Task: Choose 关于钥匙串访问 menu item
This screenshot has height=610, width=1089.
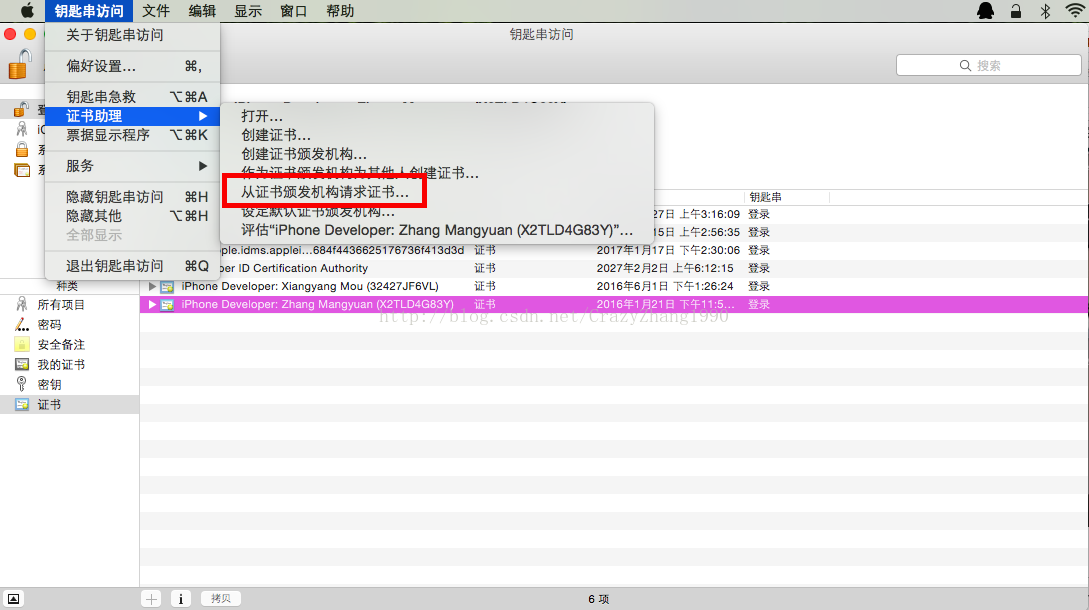Action: click(132, 35)
